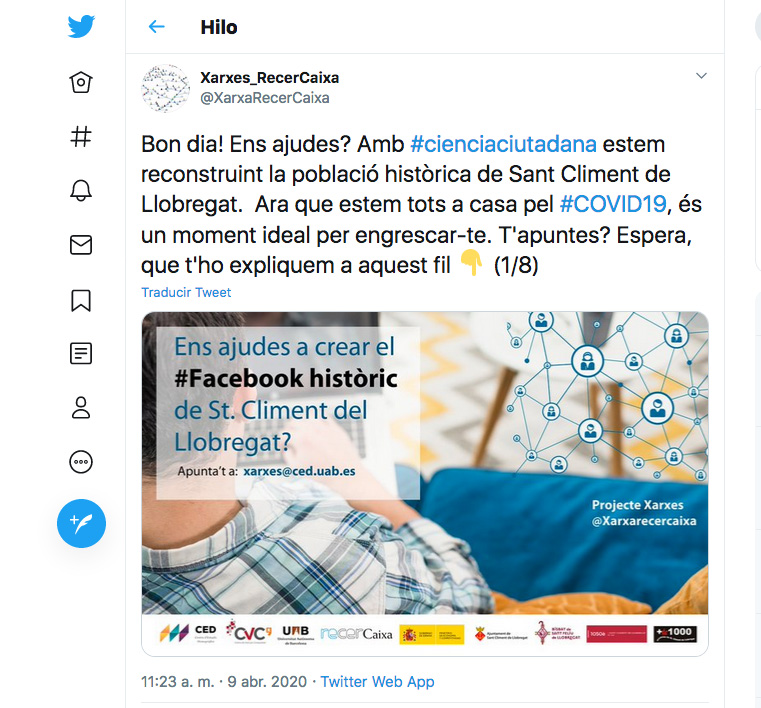The image size is (761, 708).
Task: Open the Lists icon
Action: tap(81, 353)
